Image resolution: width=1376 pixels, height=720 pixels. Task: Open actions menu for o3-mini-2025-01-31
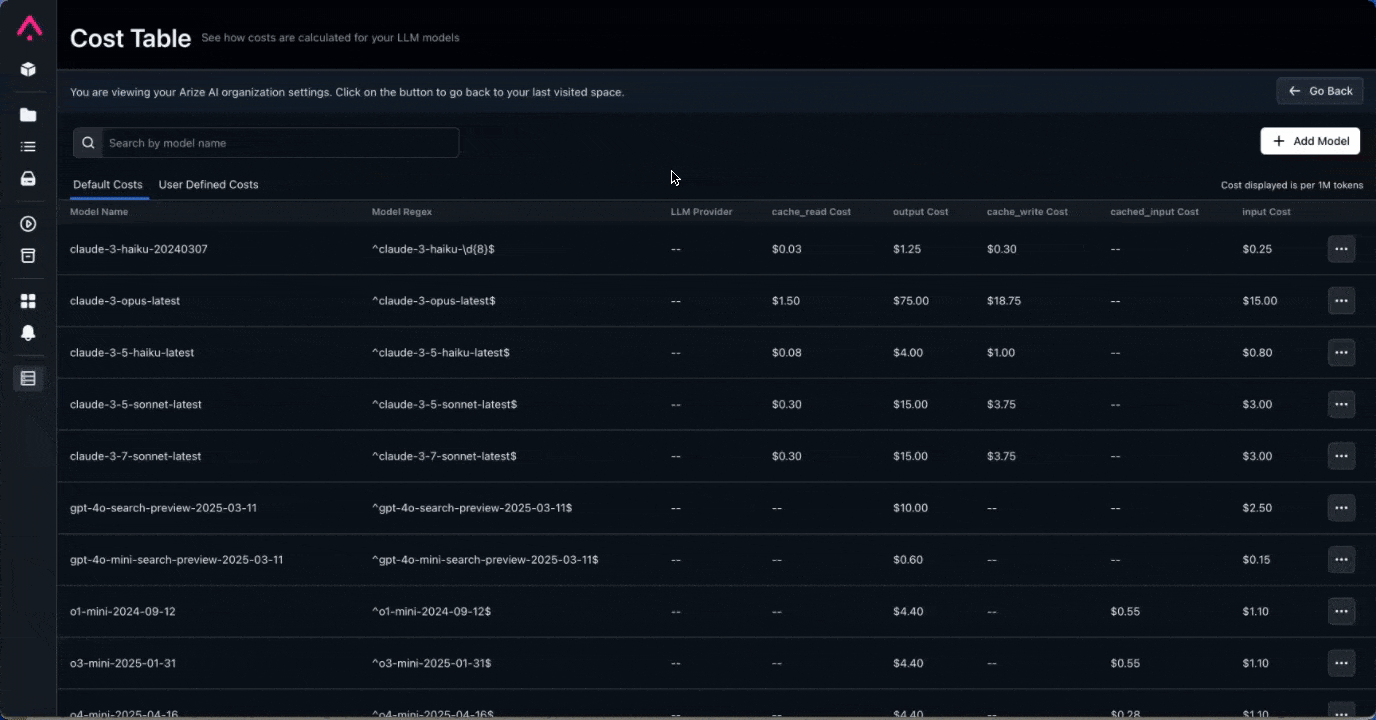(1341, 663)
